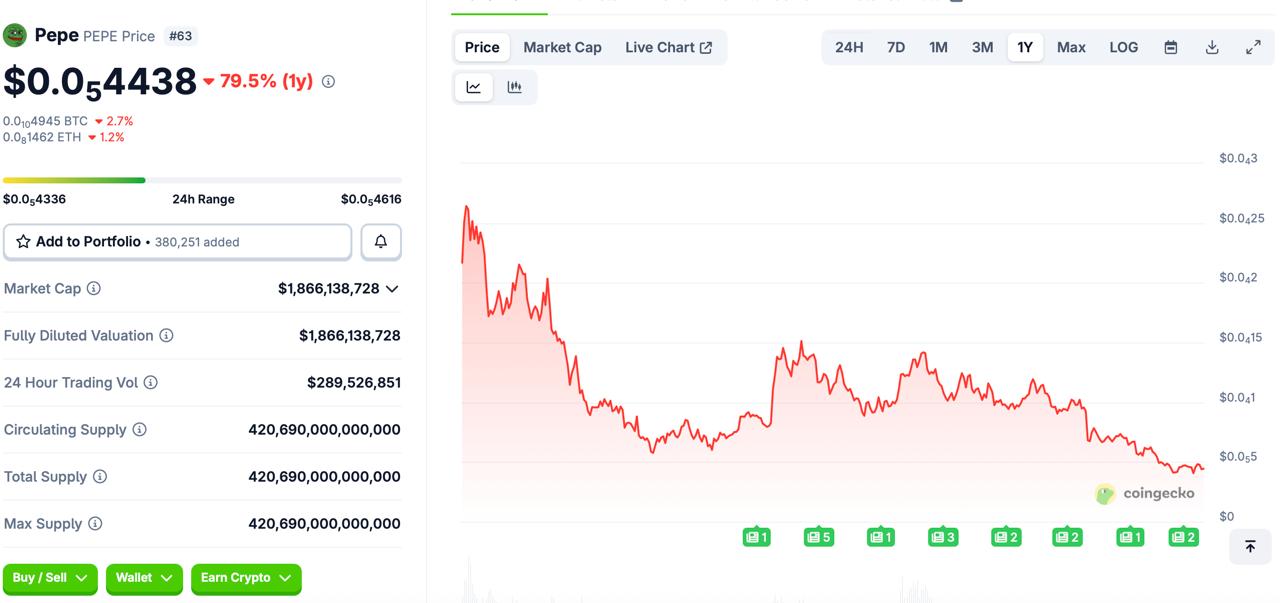1280x603 pixels.
Task: Open the Wallet menu
Action: coord(144,578)
